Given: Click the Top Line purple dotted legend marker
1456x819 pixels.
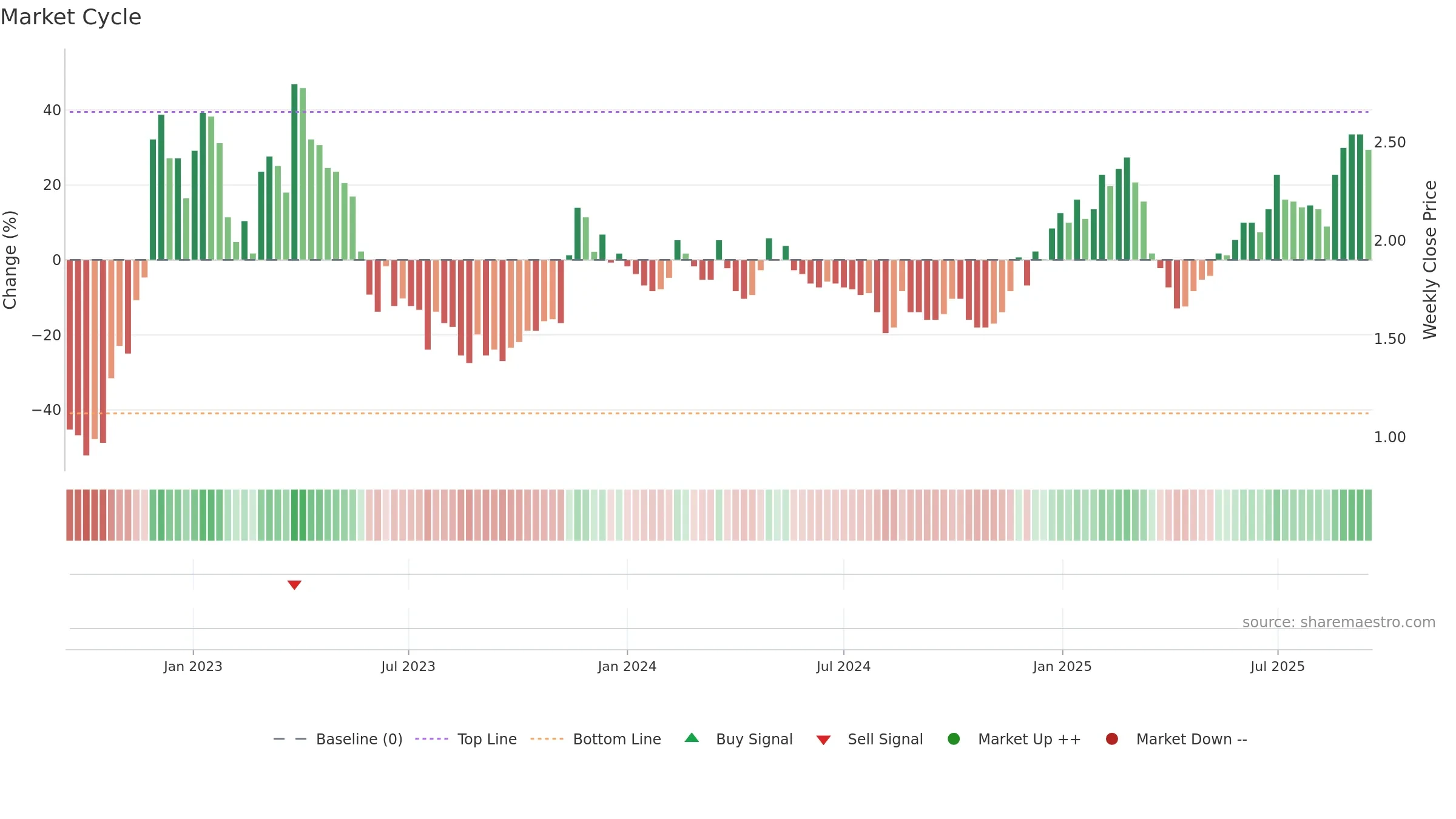Looking at the screenshot, I should pos(431,739).
